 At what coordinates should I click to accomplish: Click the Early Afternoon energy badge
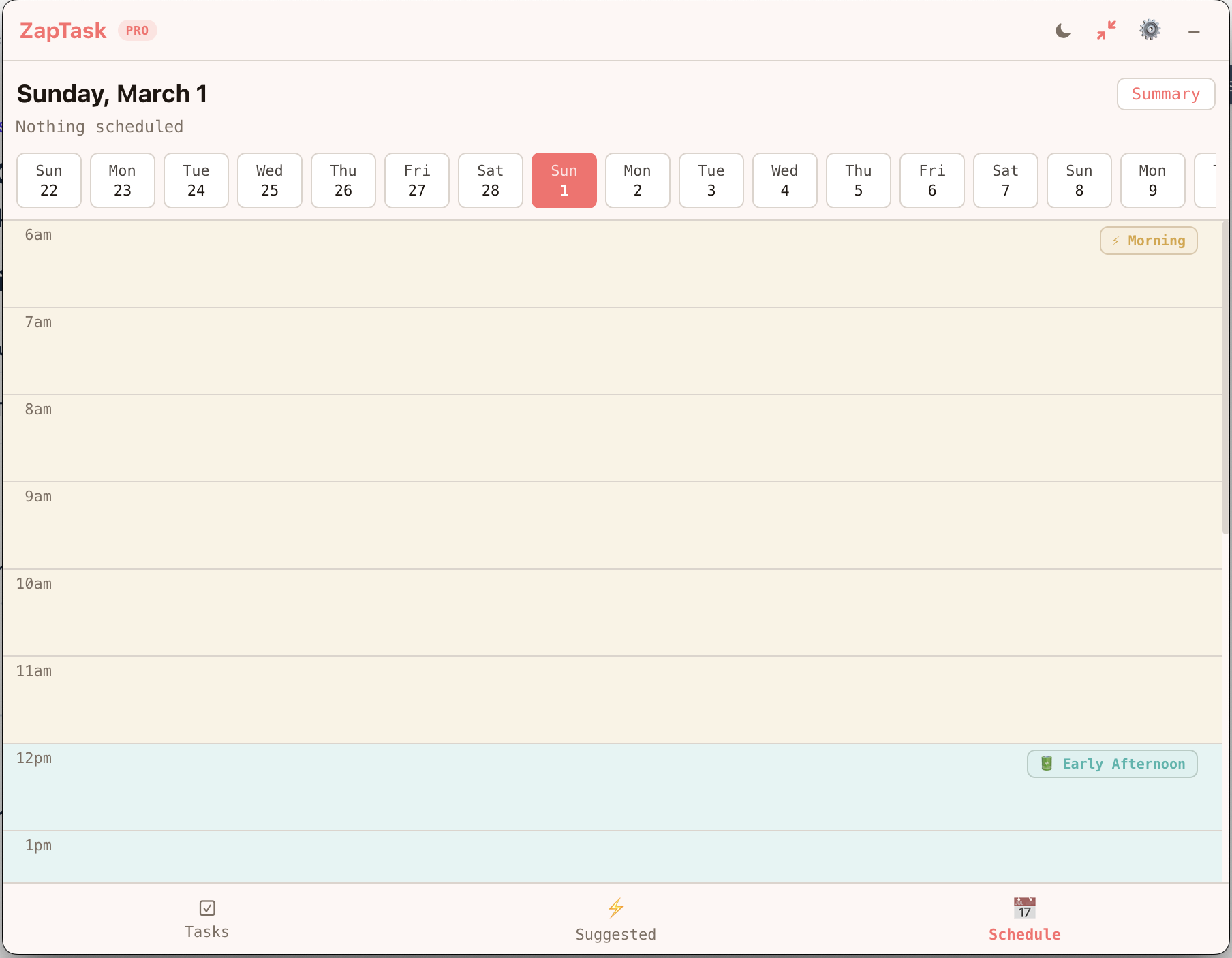[1112, 764]
